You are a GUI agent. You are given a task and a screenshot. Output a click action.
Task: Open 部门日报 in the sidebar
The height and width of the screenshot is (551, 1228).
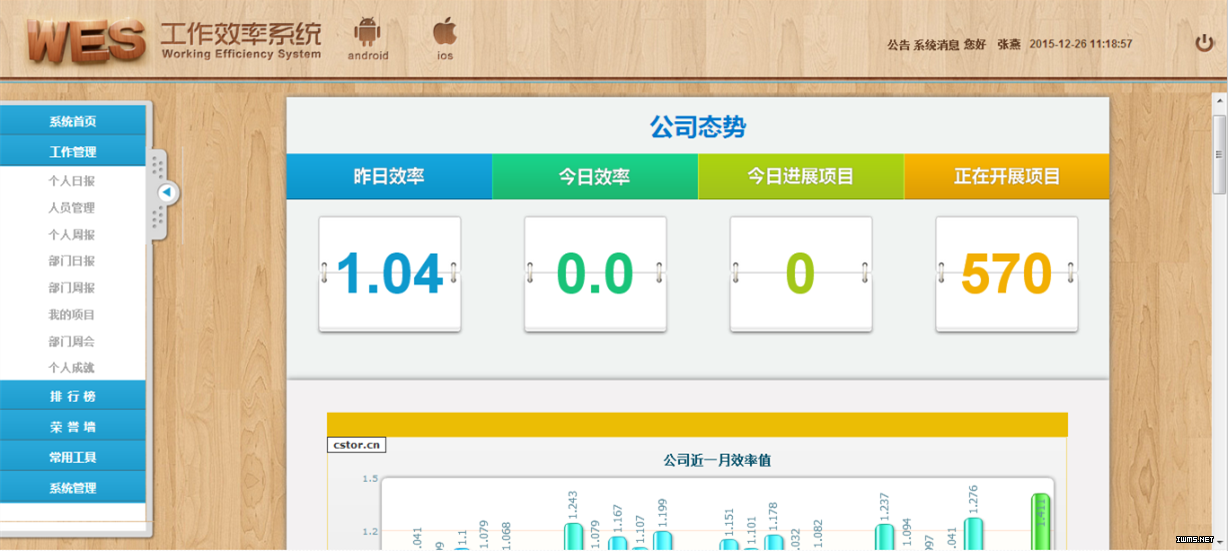tap(72, 261)
